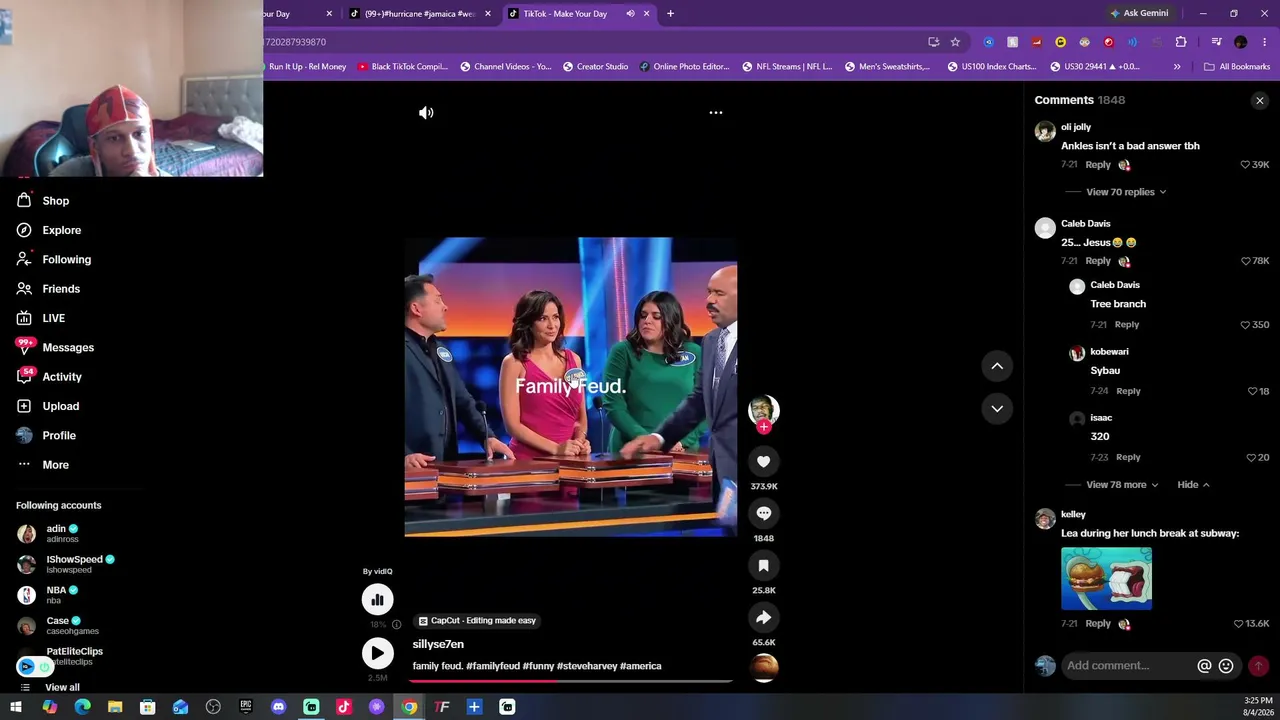Open the Creator Studio bookmark
Viewport: 1280px width, 720px height.
pos(596,67)
